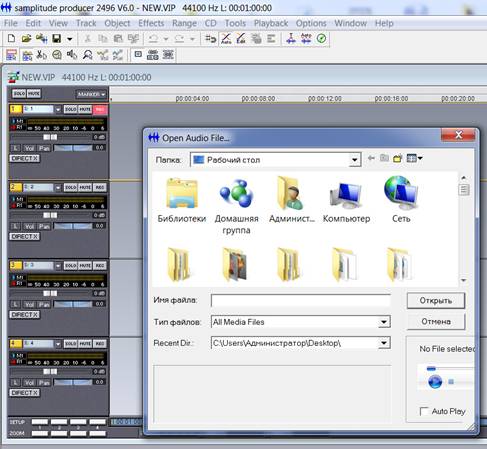Create a new folder via dialog icon
Viewport: 487px width, 449px height.
(398, 159)
